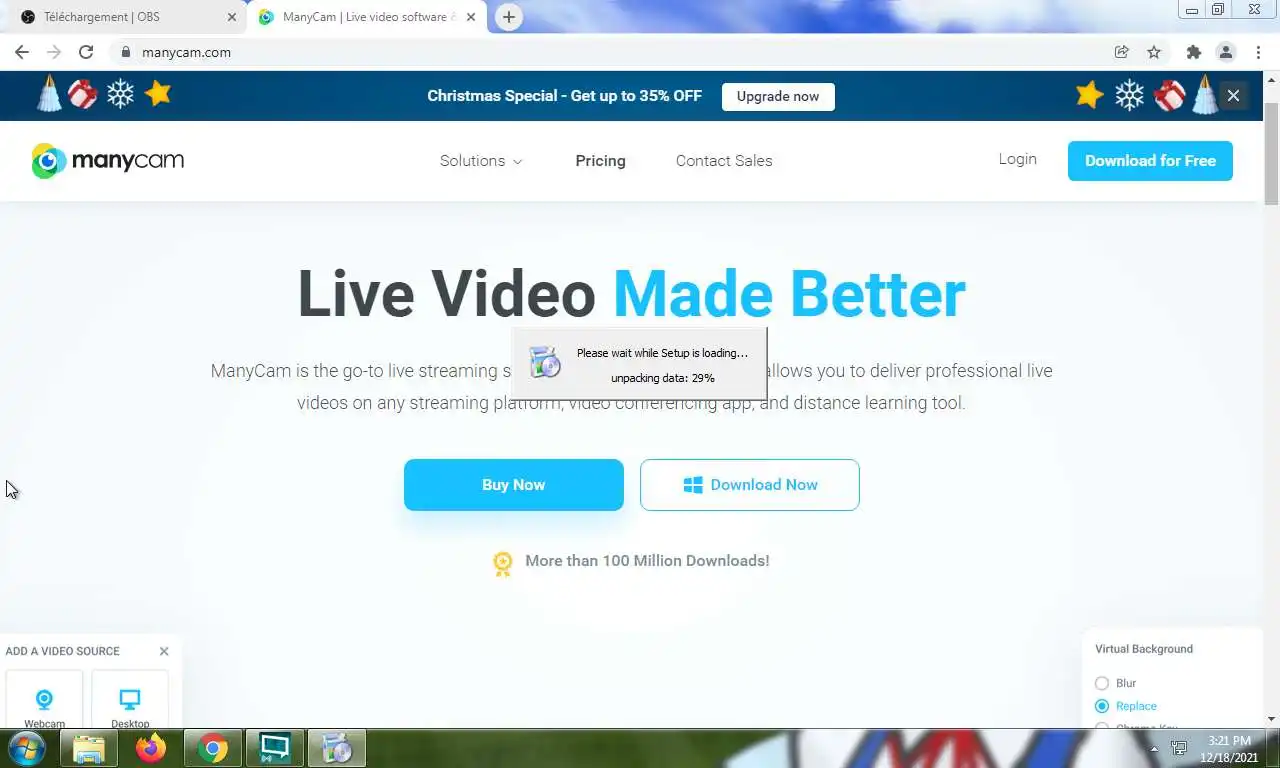Viewport: 1280px width, 768px height.
Task: Show hidden system tray icons
Action: click(x=1154, y=748)
